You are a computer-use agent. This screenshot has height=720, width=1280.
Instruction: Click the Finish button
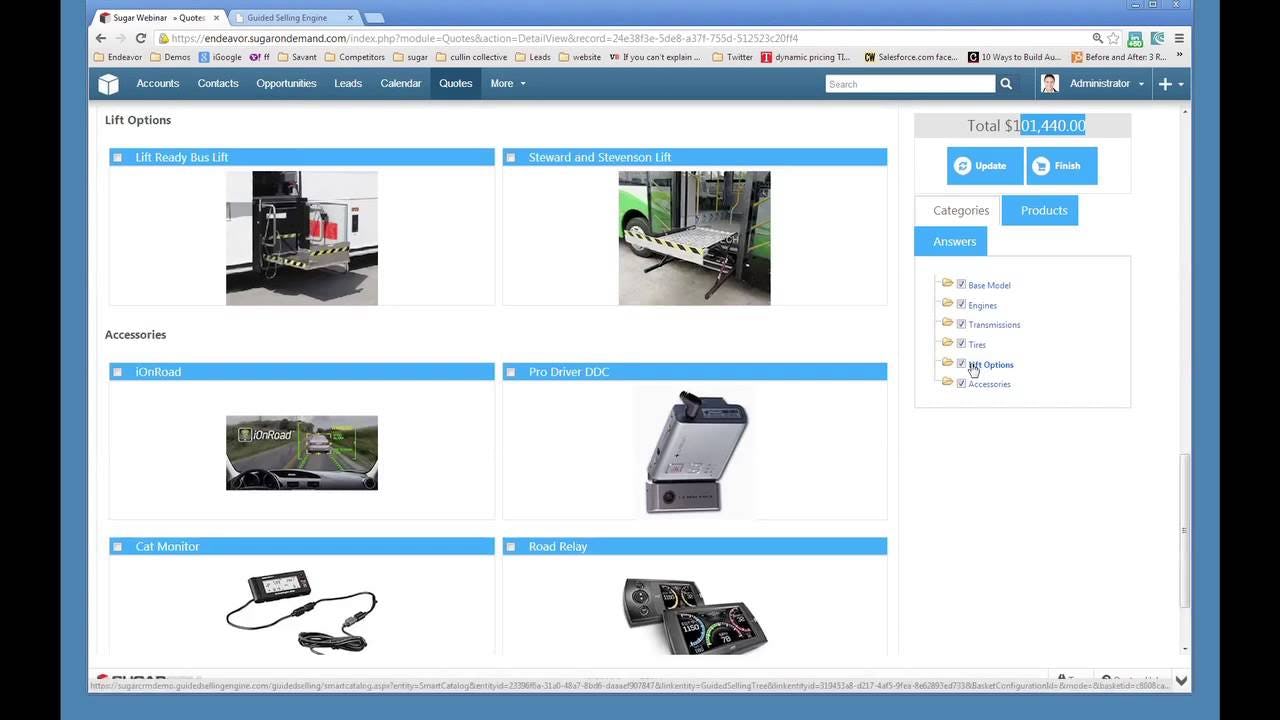(1062, 165)
